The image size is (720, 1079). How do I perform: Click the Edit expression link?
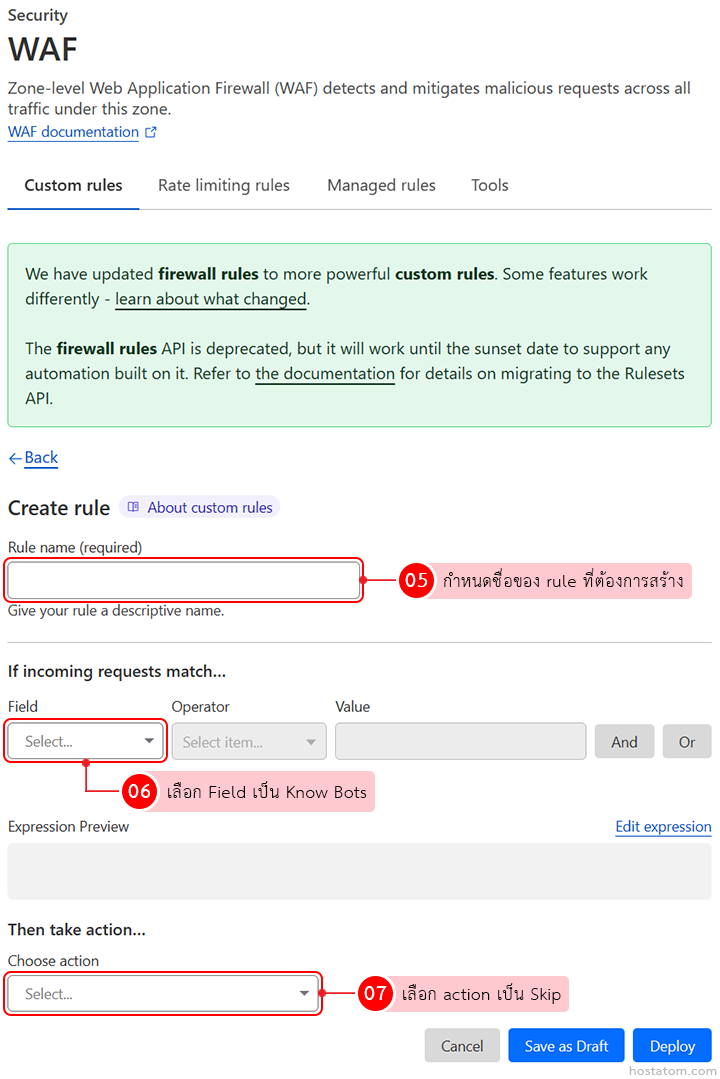[663, 827]
